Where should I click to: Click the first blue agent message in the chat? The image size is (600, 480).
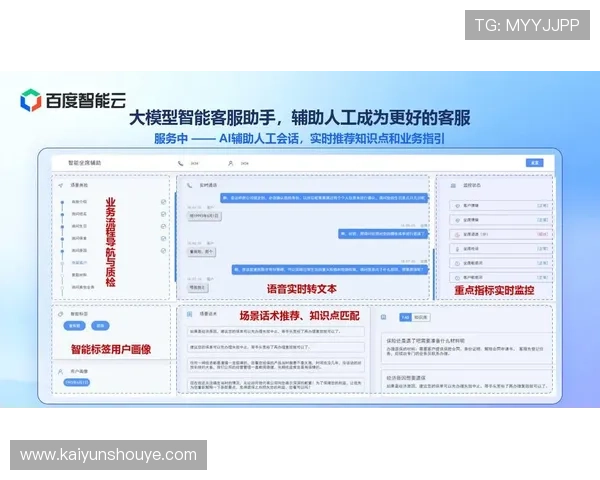tap(324, 198)
